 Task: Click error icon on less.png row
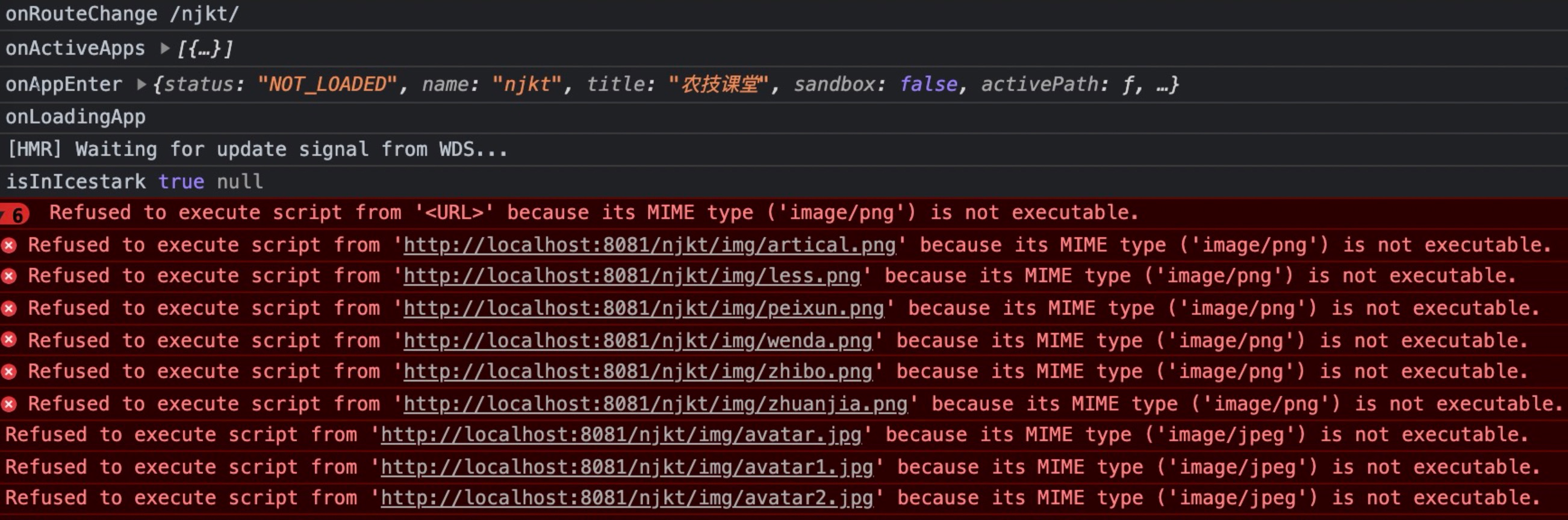(x=8, y=276)
